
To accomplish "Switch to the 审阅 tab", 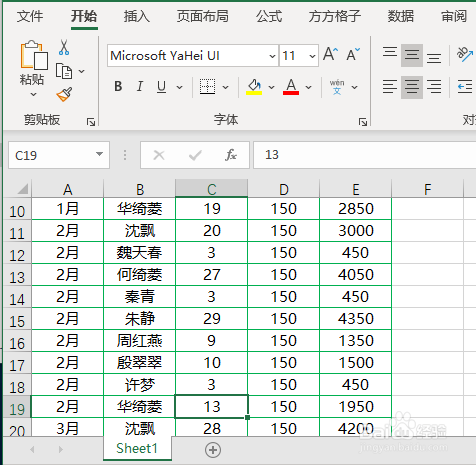I will pyautogui.click(x=454, y=16).
